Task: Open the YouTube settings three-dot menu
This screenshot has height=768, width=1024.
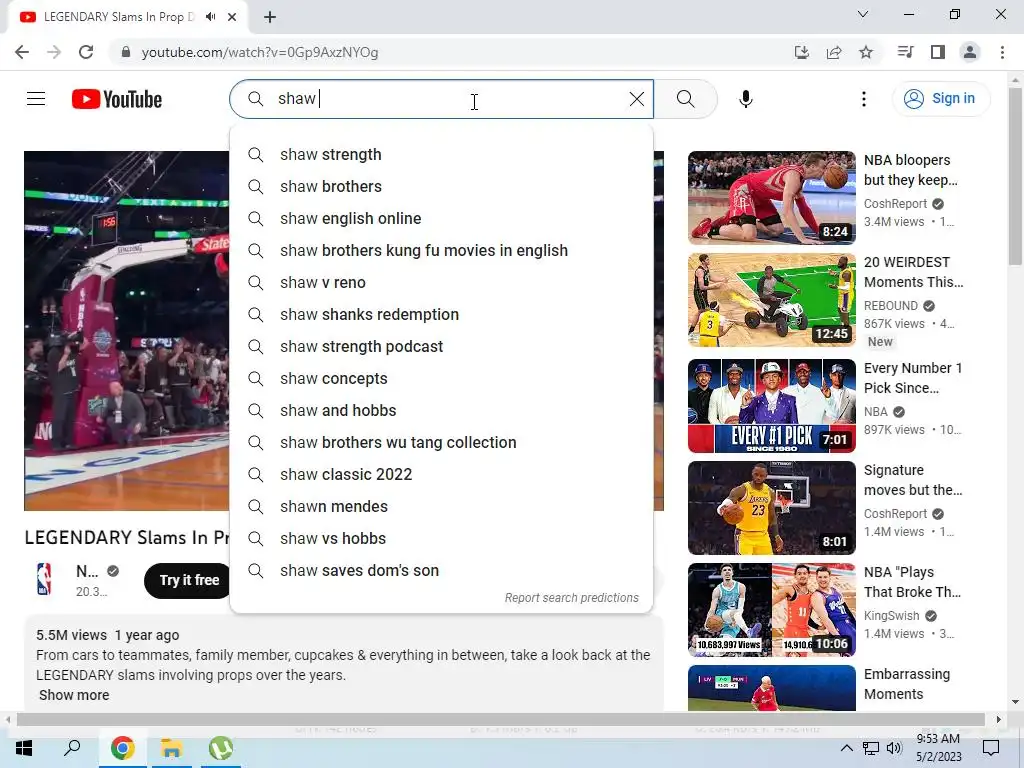Action: click(x=863, y=99)
